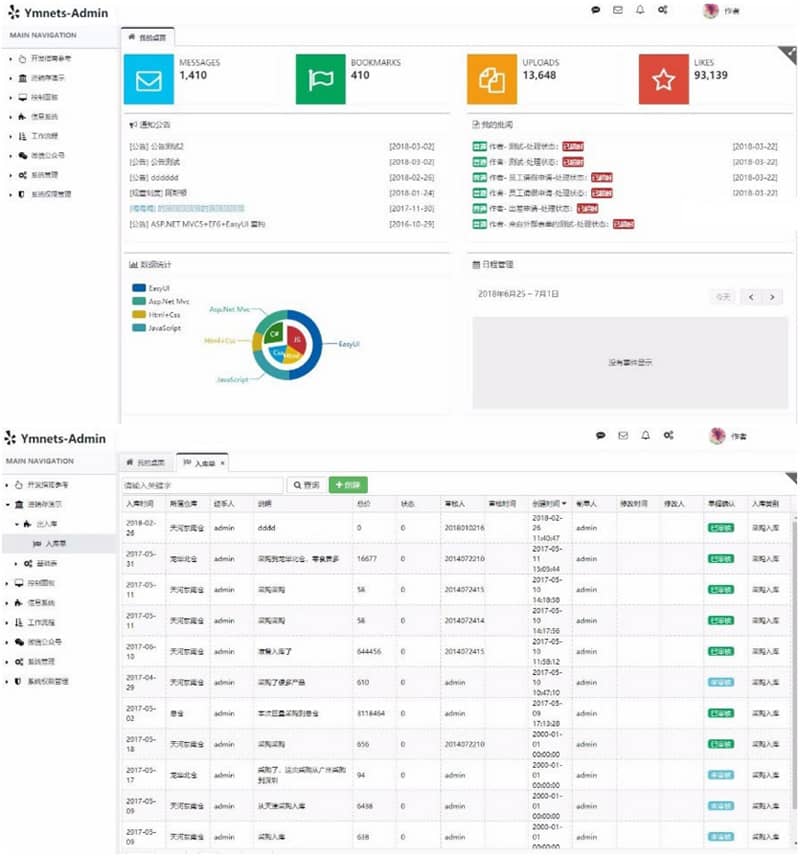Open chat bubble icon in lower page header
Image resolution: width=800 pixels, height=857 pixels.
pos(601,436)
